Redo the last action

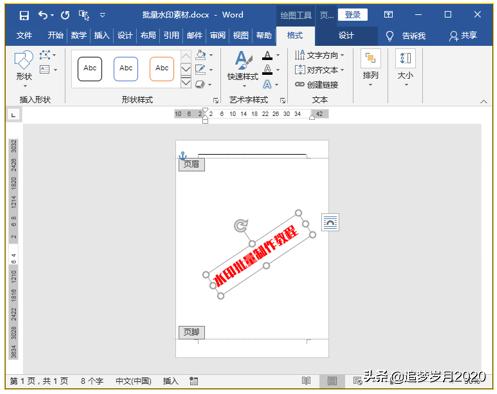coord(65,15)
